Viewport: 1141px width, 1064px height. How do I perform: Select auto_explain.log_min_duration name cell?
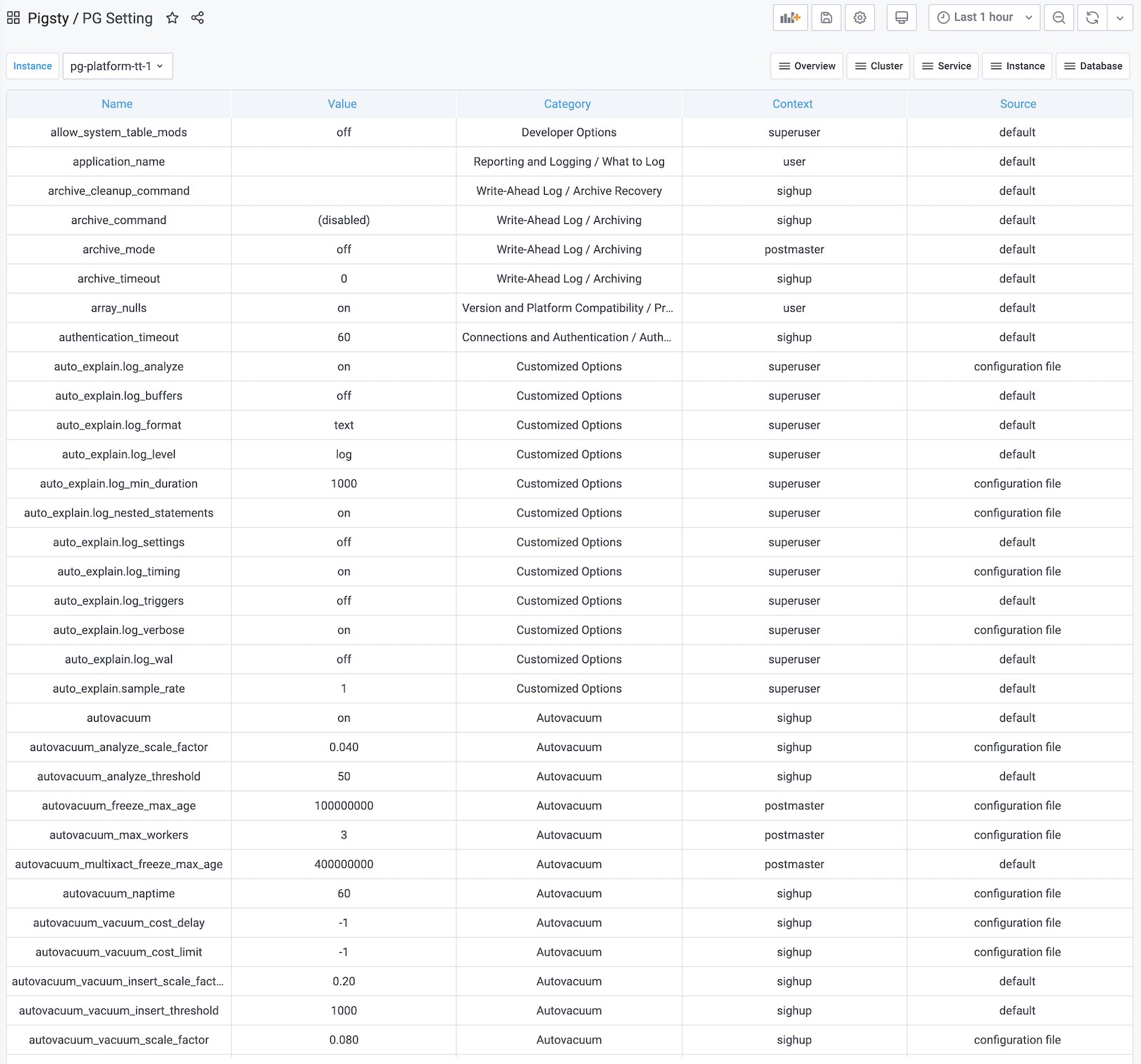click(118, 484)
